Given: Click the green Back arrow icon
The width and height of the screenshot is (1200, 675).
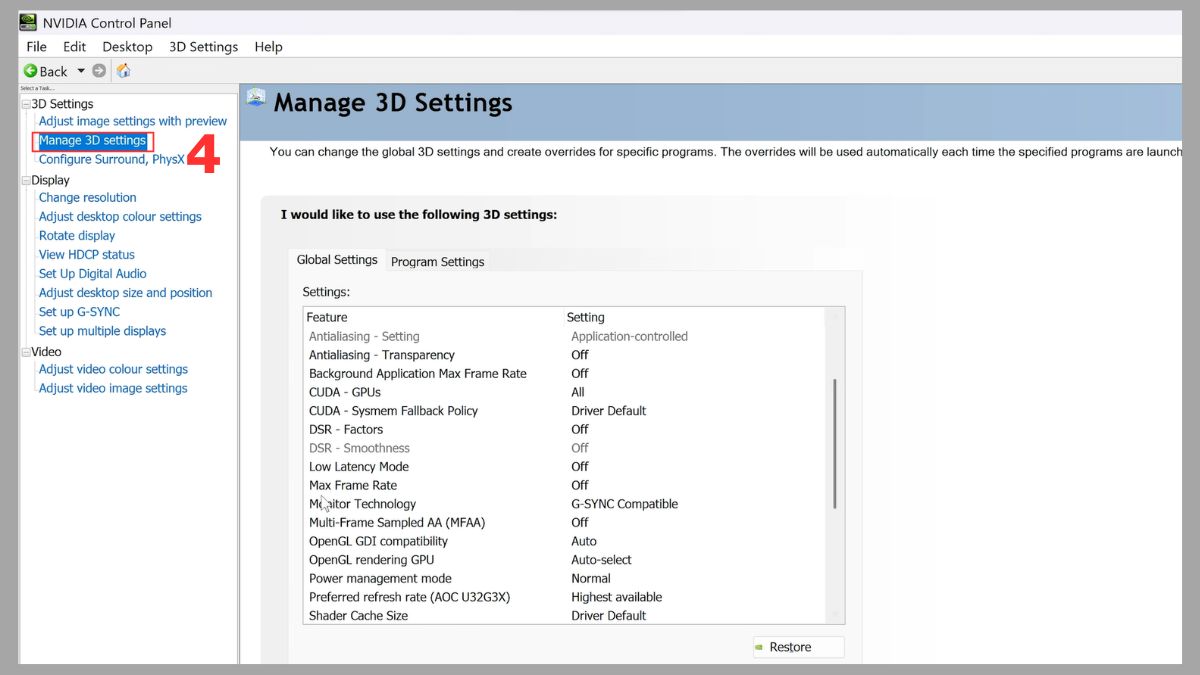Looking at the screenshot, I should [x=31, y=71].
